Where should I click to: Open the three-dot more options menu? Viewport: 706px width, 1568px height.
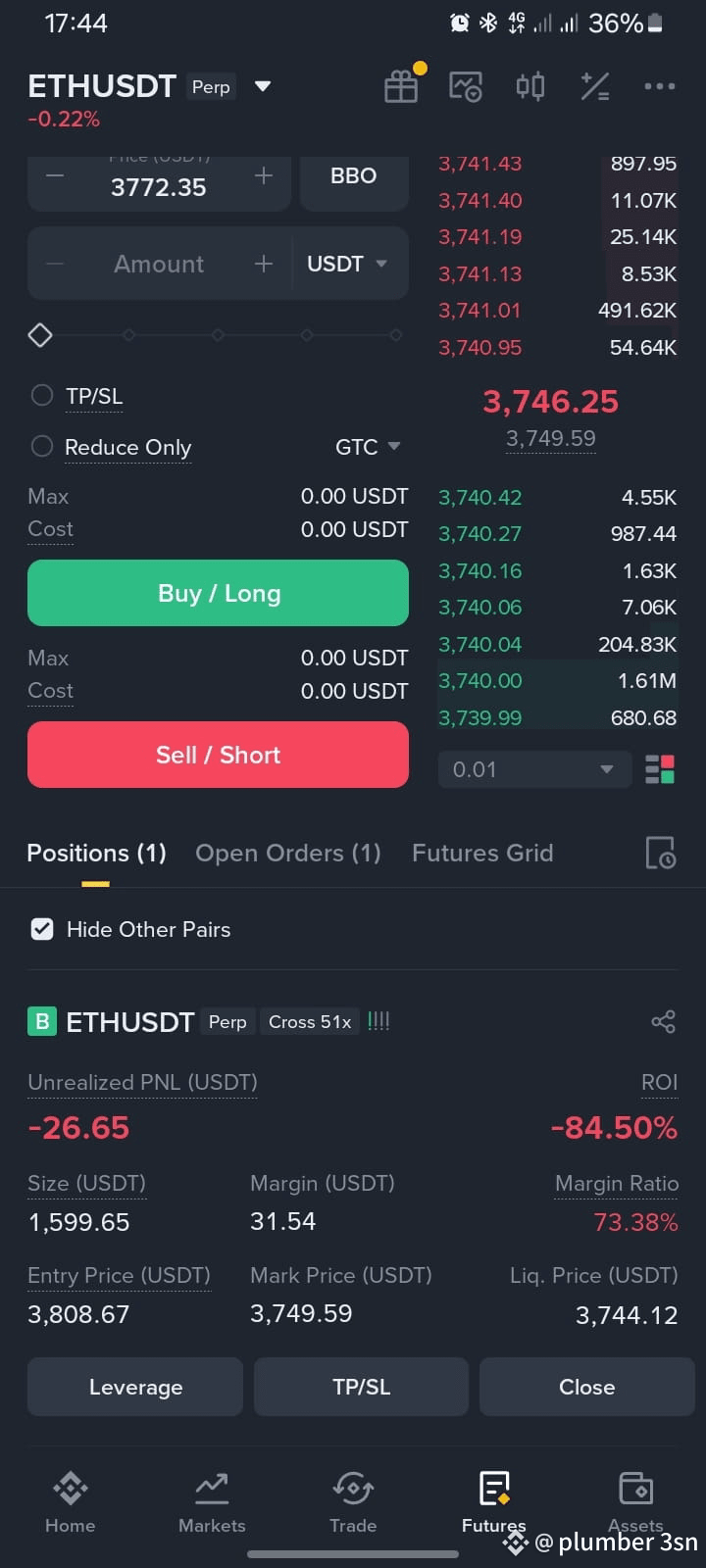(659, 86)
